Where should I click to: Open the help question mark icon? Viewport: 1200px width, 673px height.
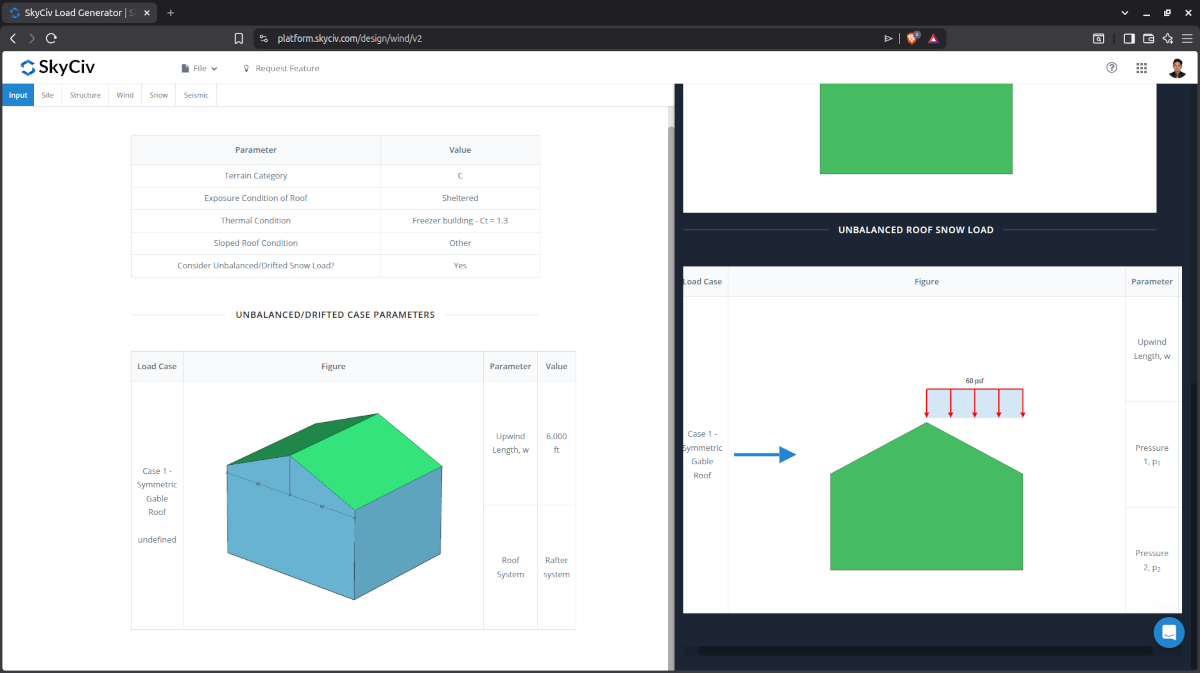click(x=1112, y=68)
